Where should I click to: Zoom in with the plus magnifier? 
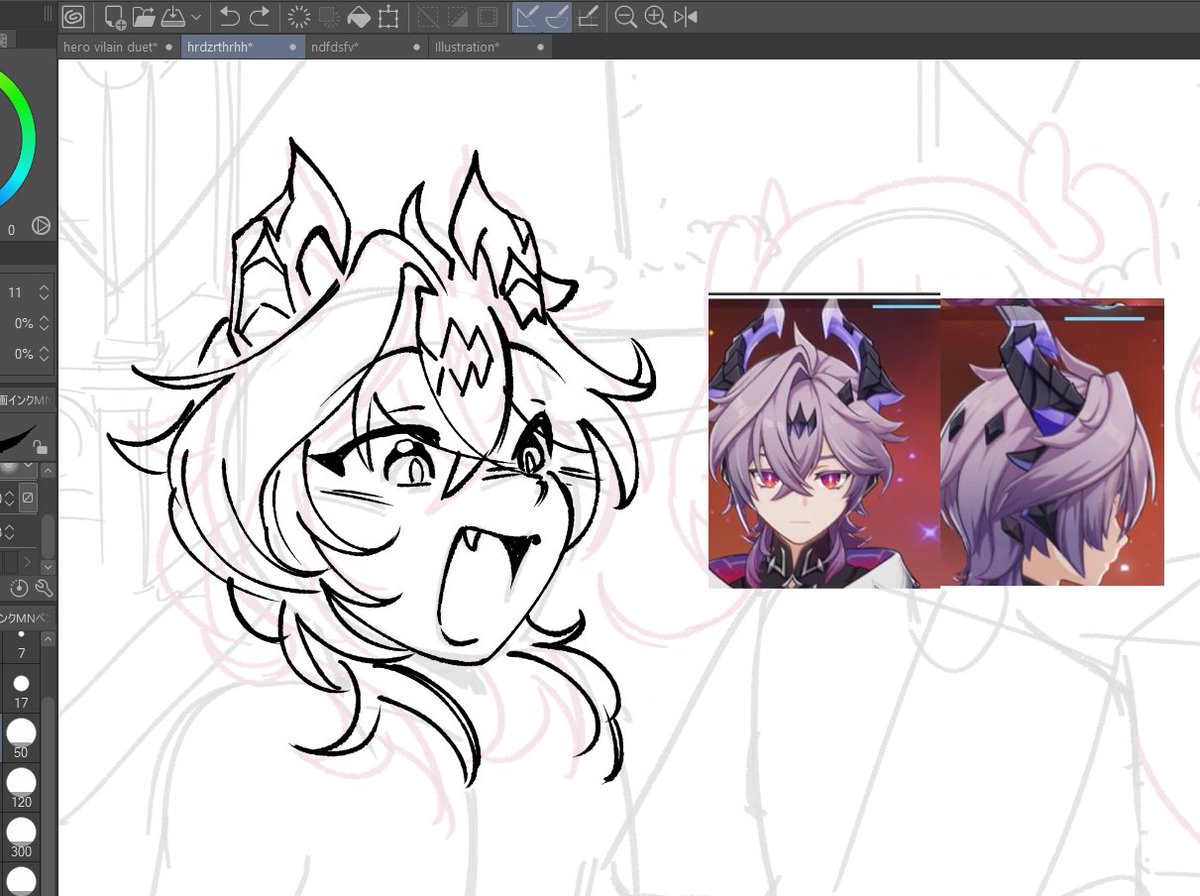click(655, 17)
